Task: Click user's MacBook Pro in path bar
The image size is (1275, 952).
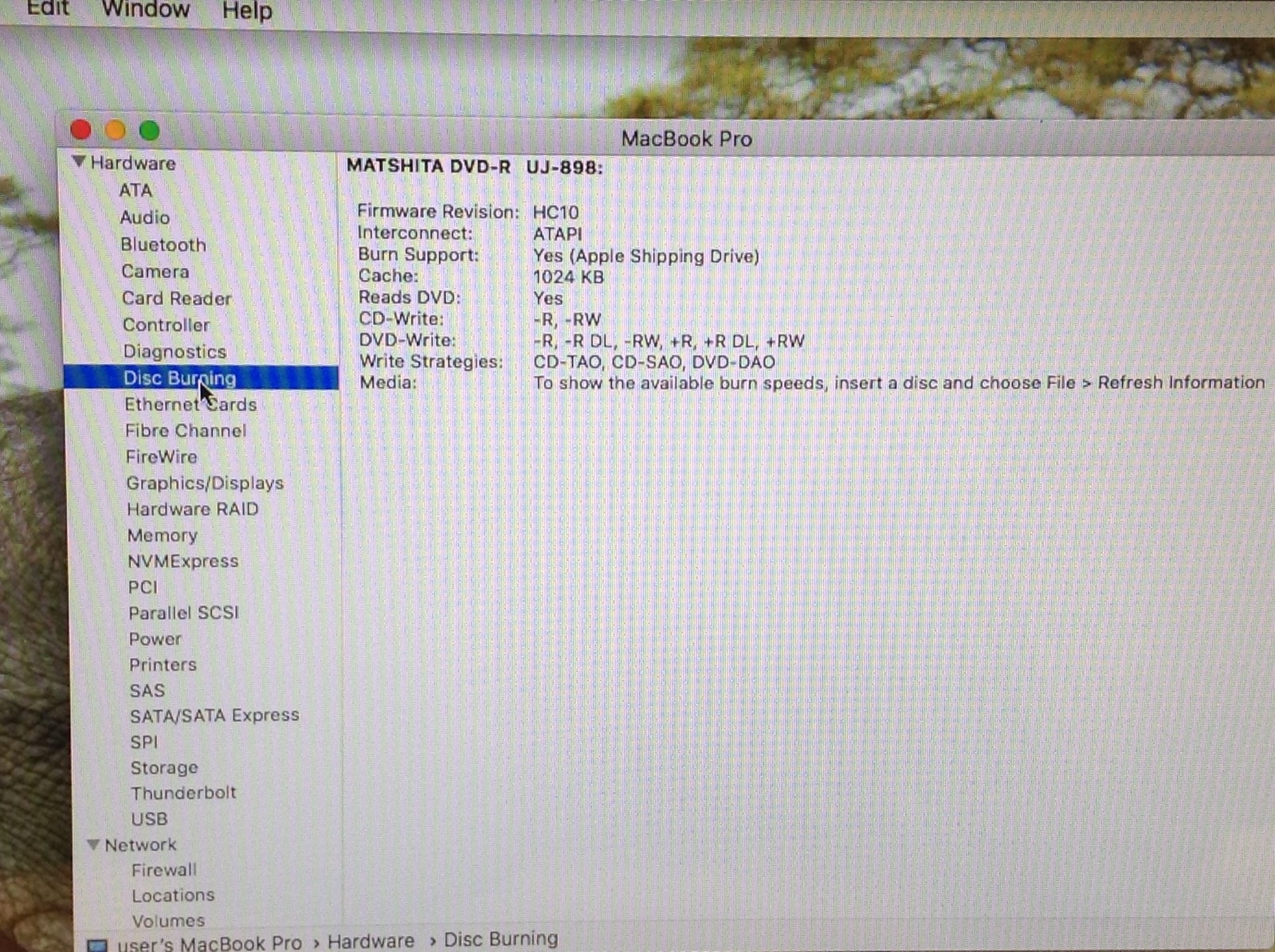Action: [210, 943]
